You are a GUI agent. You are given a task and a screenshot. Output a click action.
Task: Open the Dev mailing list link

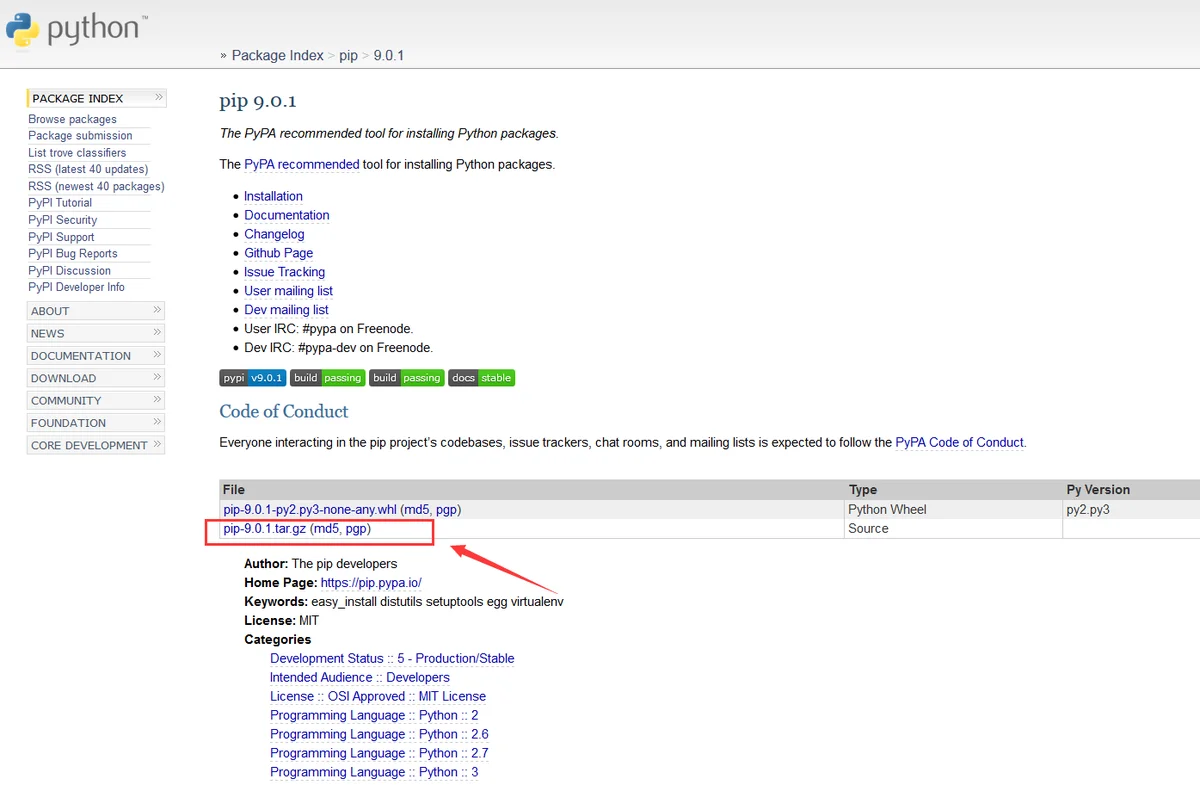[x=287, y=310]
